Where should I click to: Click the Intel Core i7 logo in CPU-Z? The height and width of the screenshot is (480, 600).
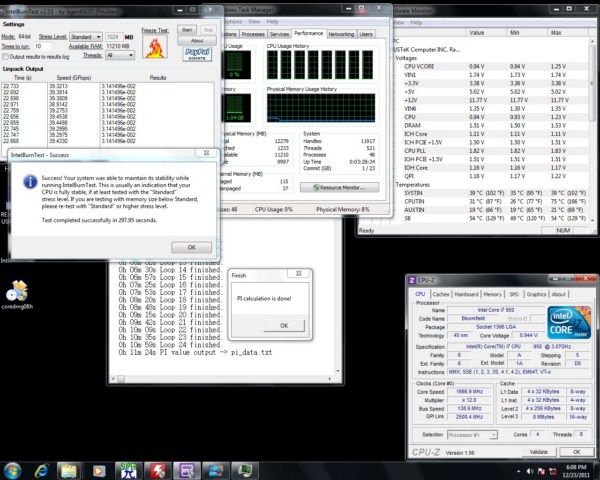click(569, 322)
